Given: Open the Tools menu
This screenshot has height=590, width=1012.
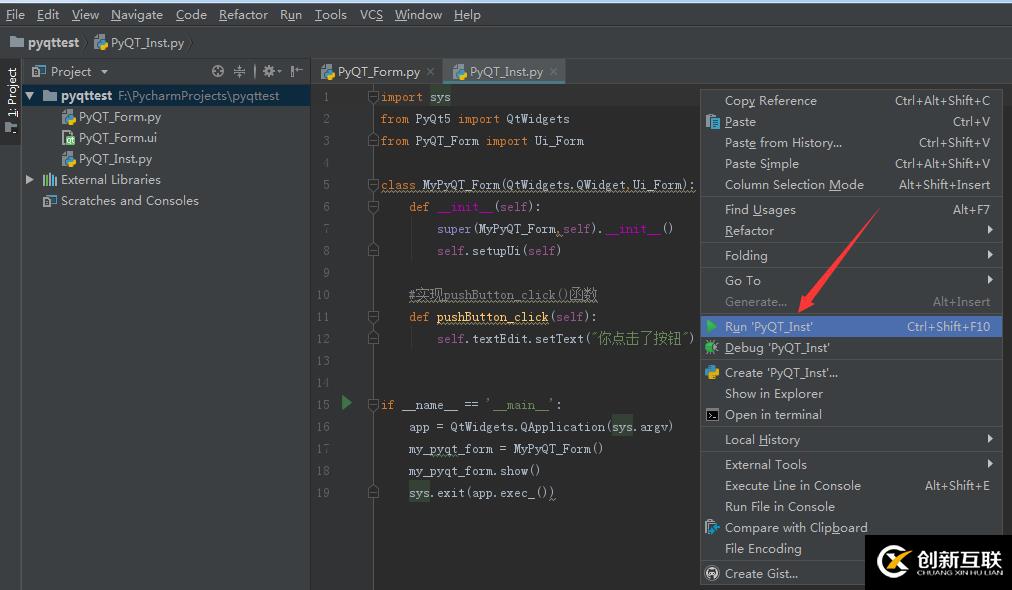Looking at the screenshot, I should [330, 14].
